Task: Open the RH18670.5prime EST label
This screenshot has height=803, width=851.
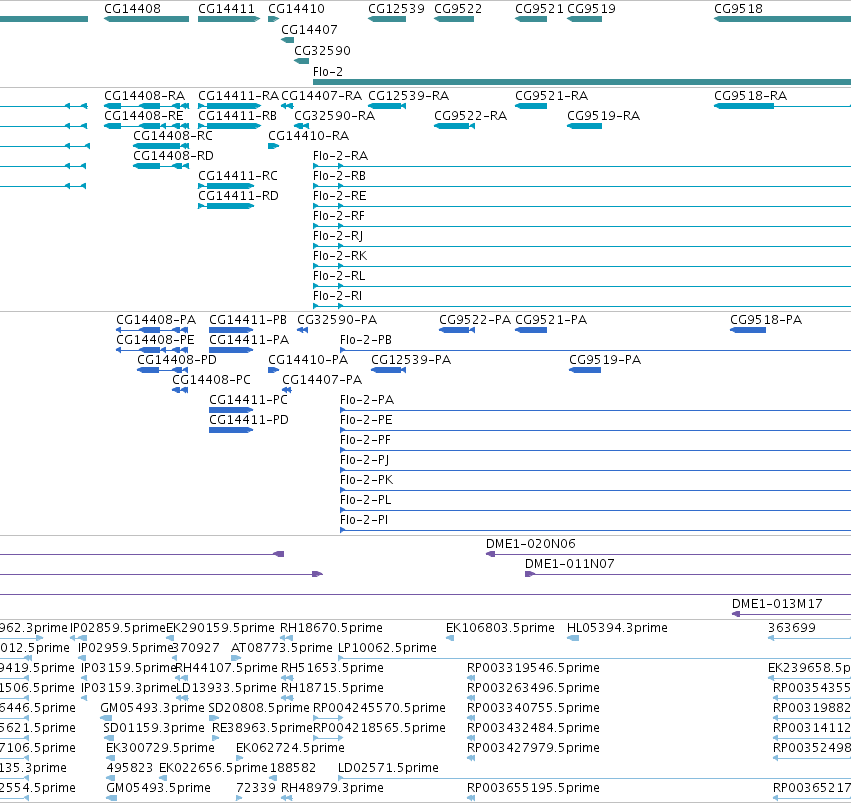Action: [x=331, y=628]
